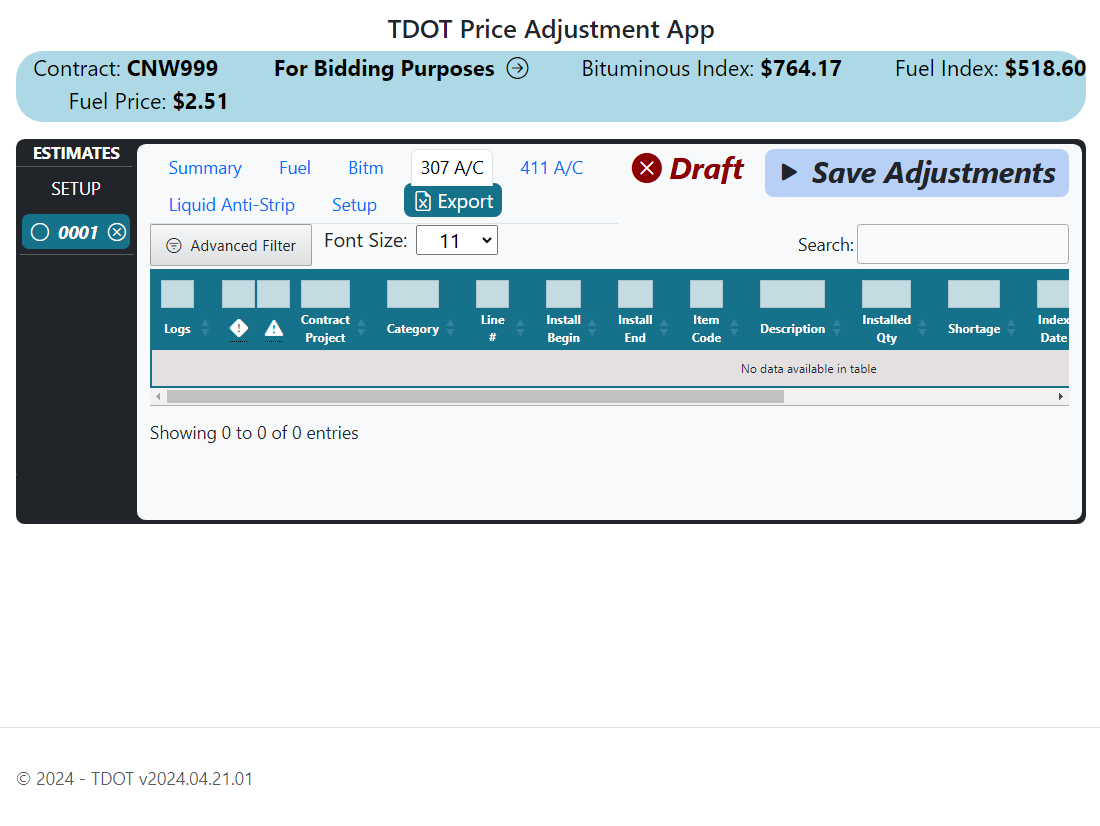Click the scrollbar left arrow
The image size is (1100, 826).
[x=159, y=397]
